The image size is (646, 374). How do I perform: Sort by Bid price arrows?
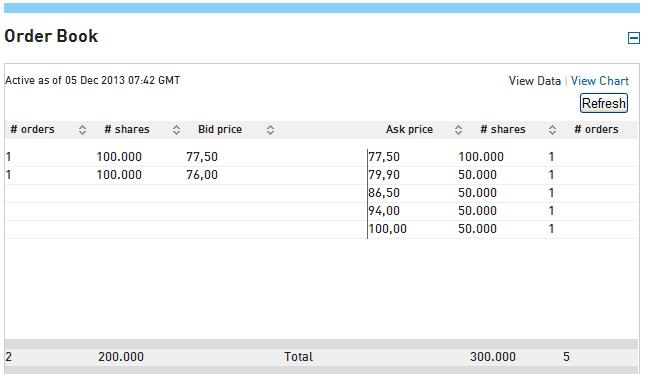point(270,130)
